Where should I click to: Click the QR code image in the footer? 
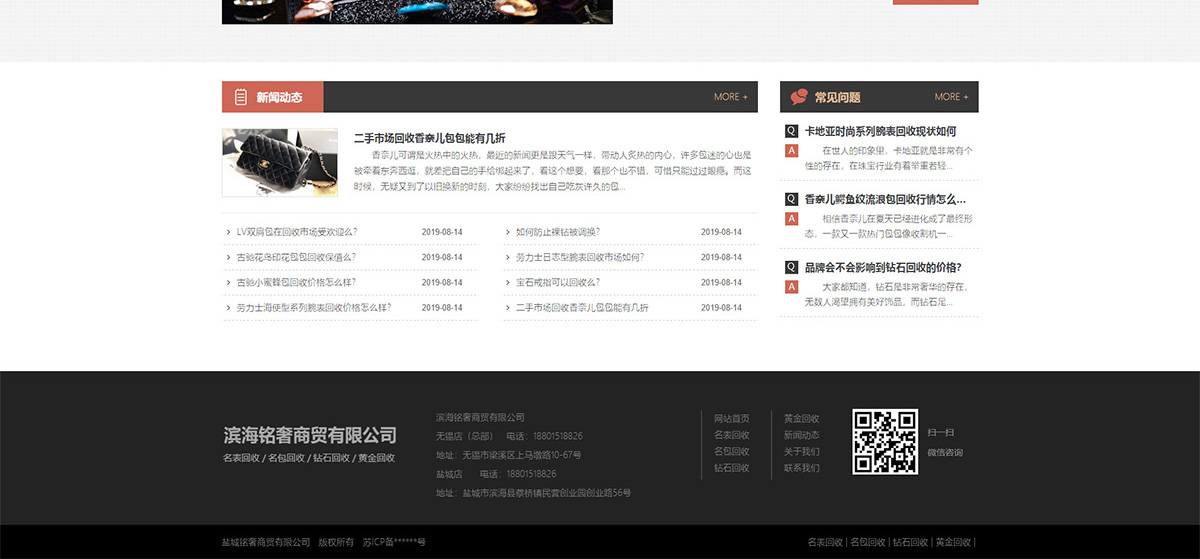[x=884, y=442]
